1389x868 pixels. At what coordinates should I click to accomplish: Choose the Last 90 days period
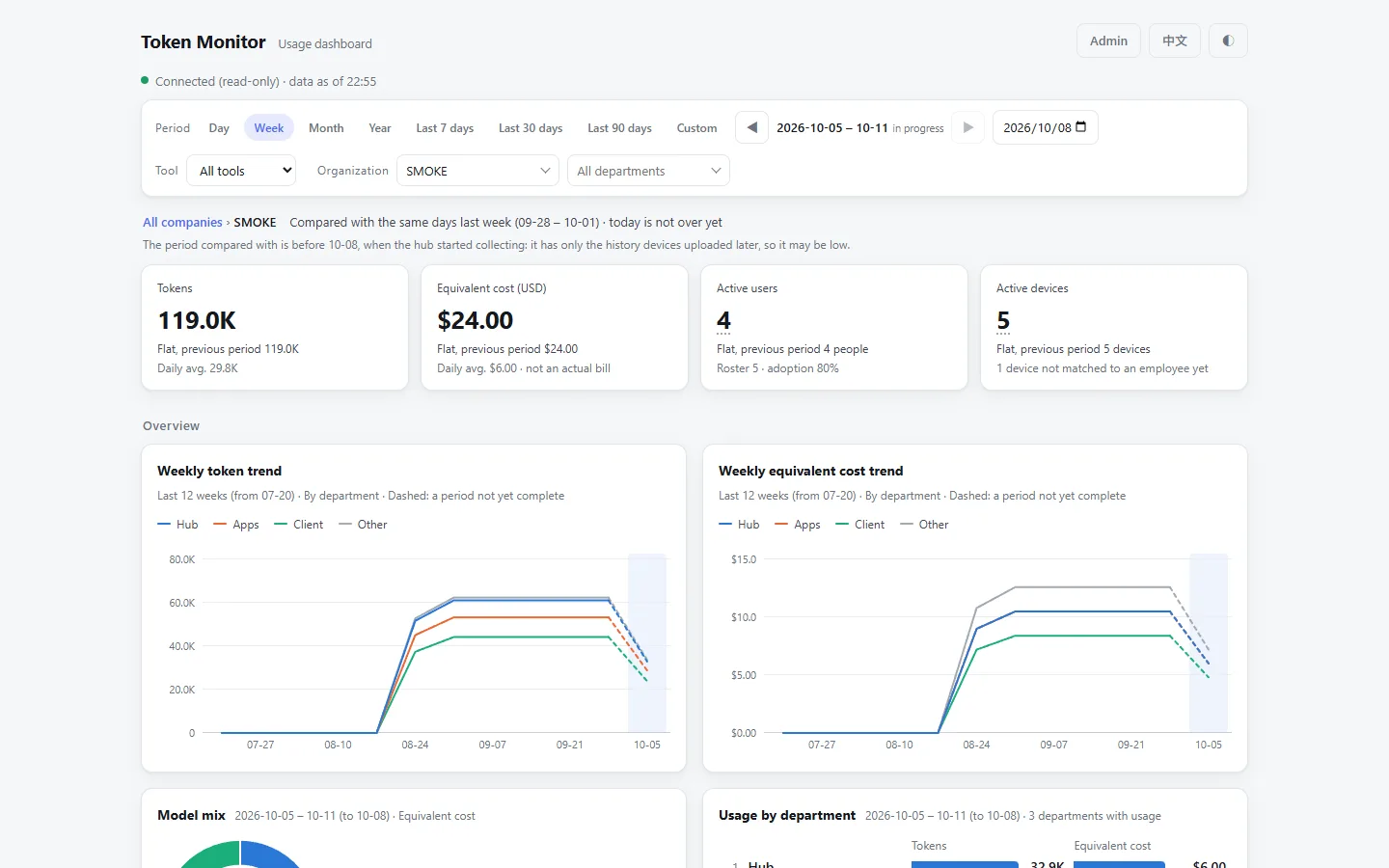(x=619, y=128)
